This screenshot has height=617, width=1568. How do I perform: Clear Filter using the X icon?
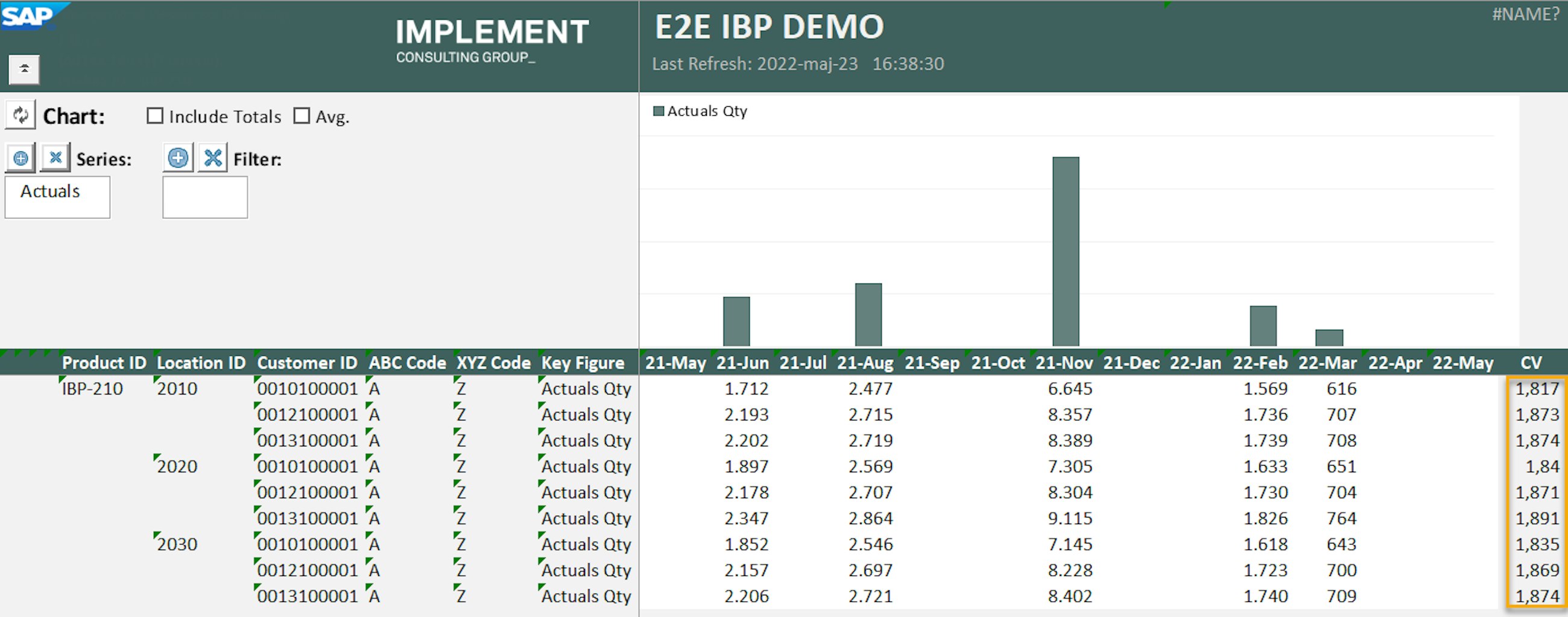(x=212, y=159)
